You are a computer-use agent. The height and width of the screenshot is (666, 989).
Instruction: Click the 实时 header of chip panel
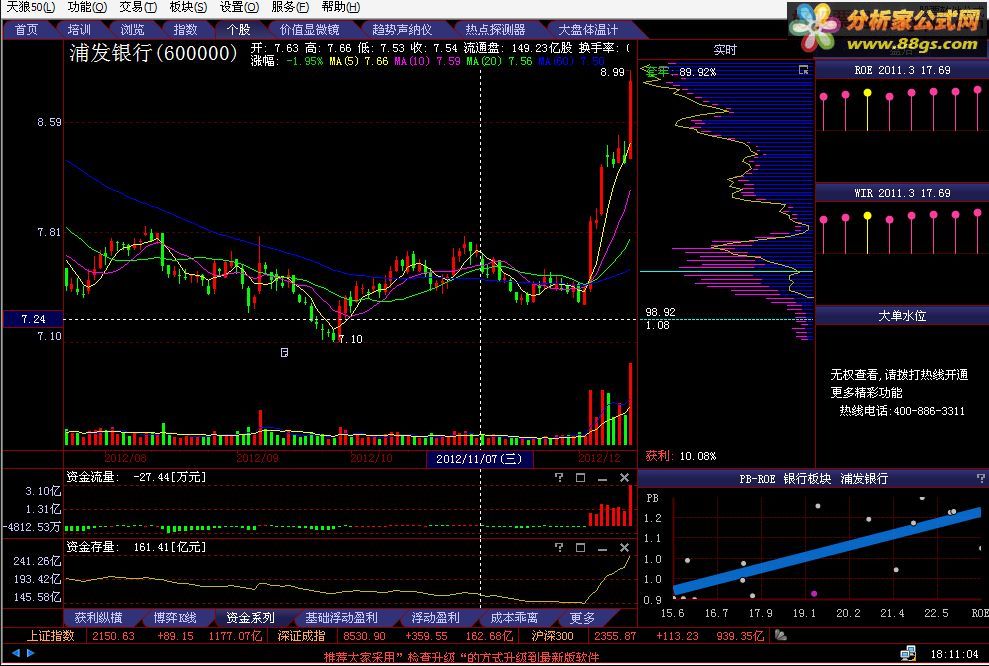725,50
